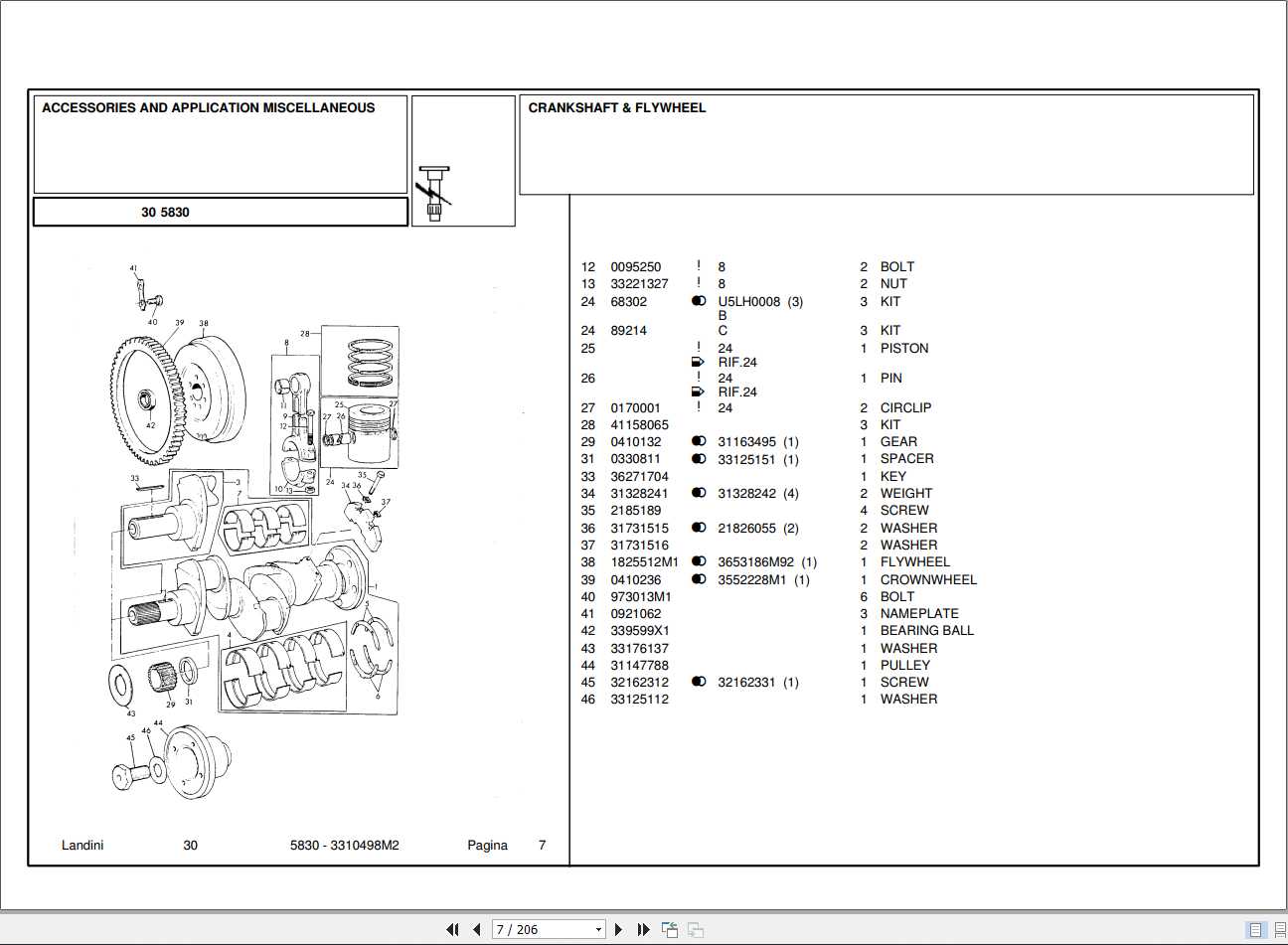Screen dimensions: 1288x945
Task: Click the crankshaft section icon in header
Action: pyautogui.click(x=434, y=193)
